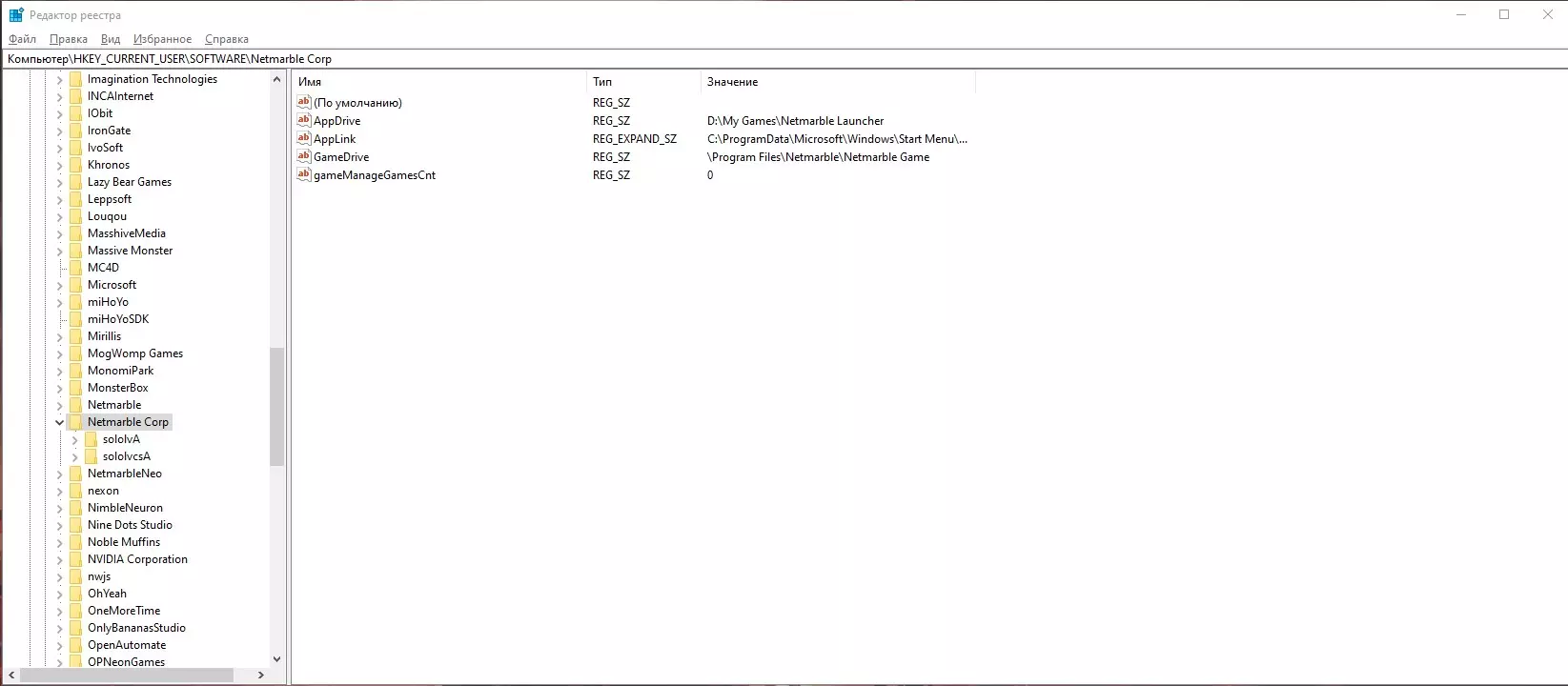Open the Файл menu
Image resolution: width=1568 pixels, height=686 pixels.
(22, 39)
